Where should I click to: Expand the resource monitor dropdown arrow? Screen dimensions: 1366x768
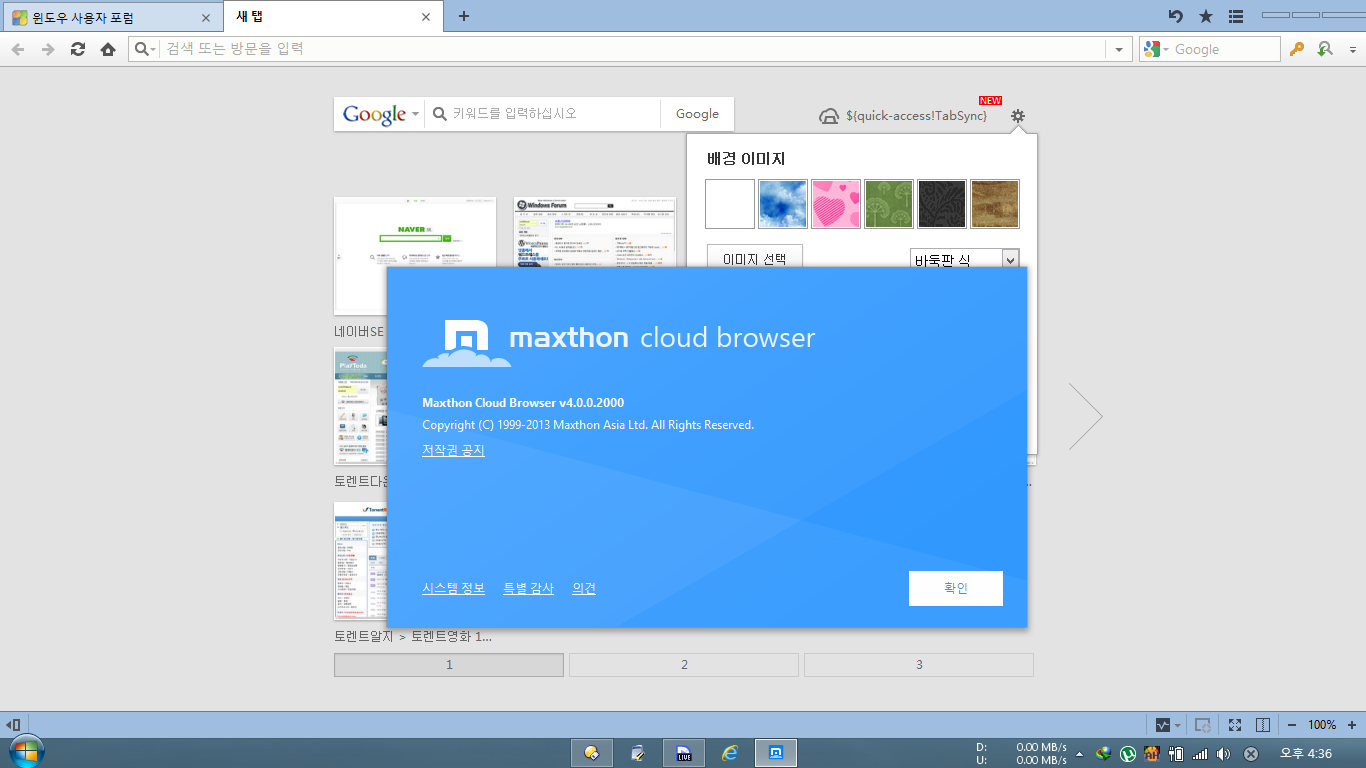(x=1177, y=725)
